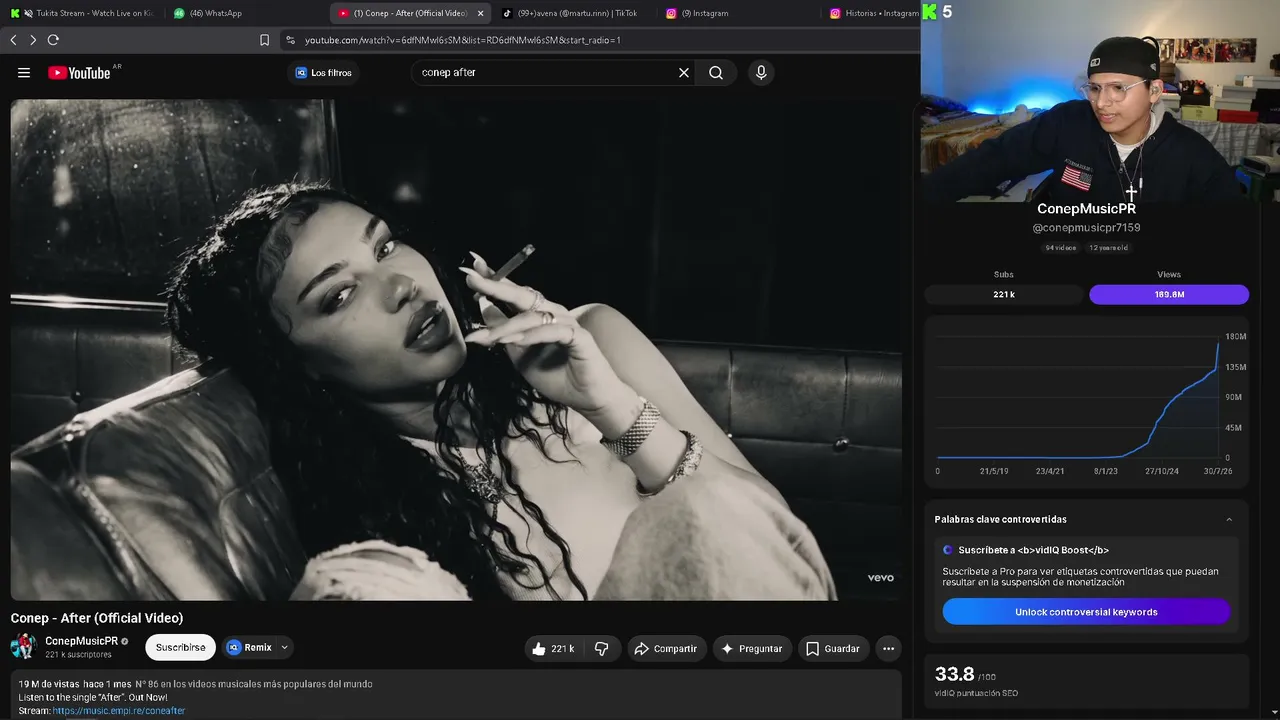Click the browser address bar URL

[x=463, y=40]
